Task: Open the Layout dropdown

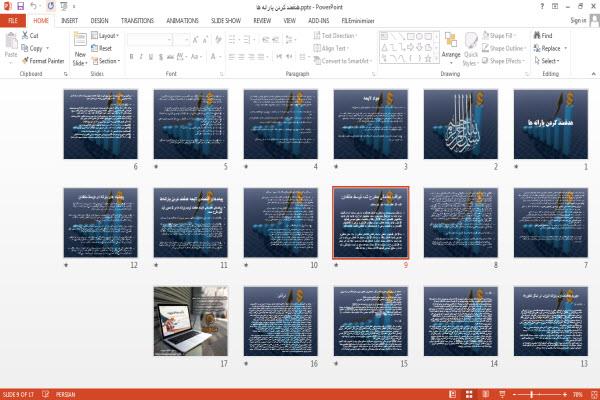Action: coord(105,36)
